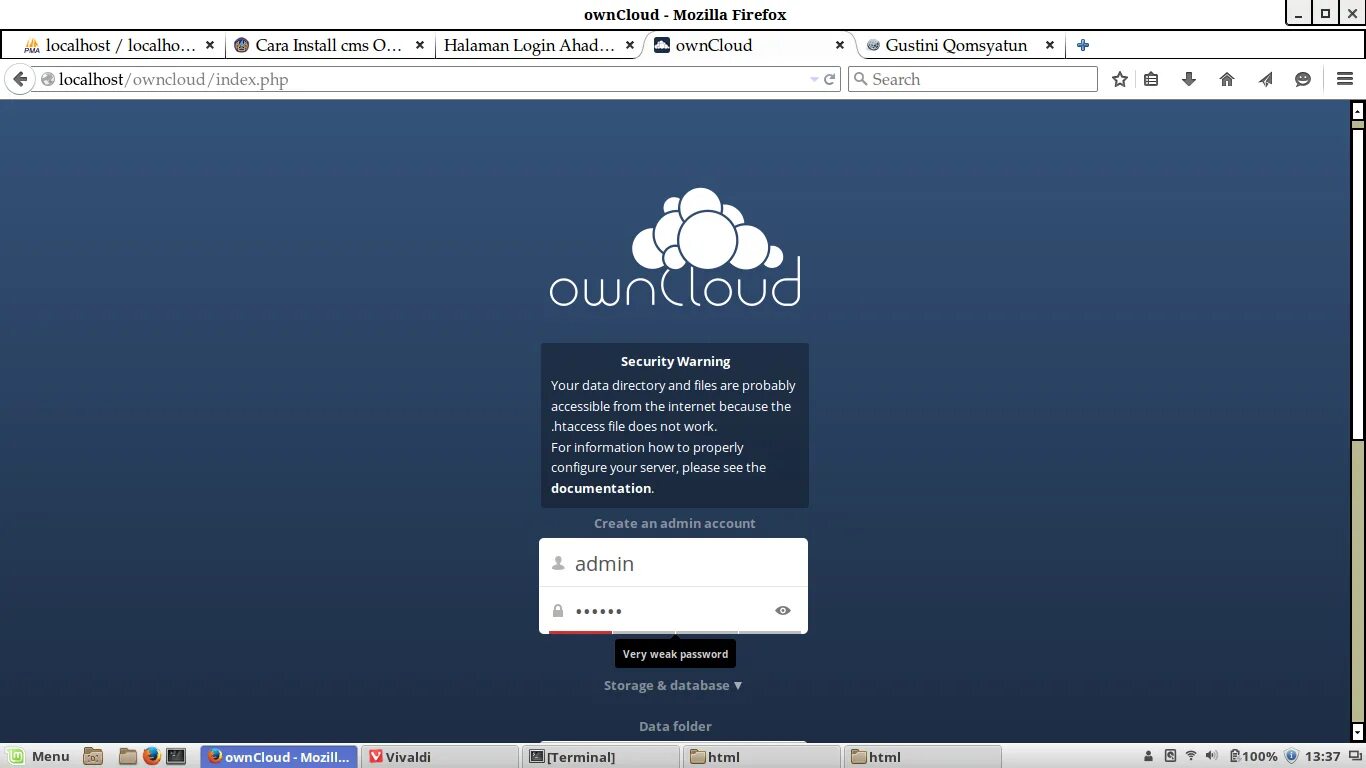This screenshot has height=768, width=1366.
Task: Focus the admin username field
Action: pos(673,563)
